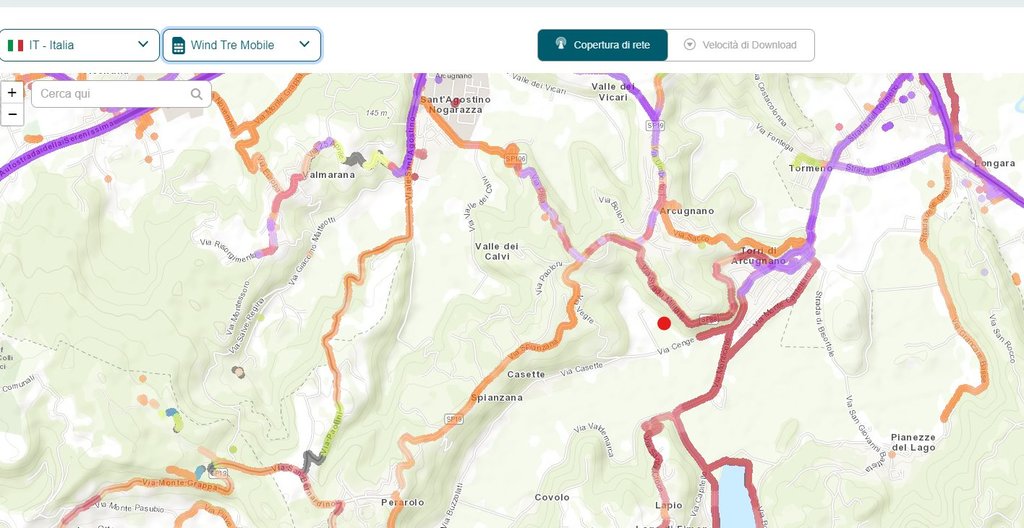Click the chevron next to Wind Tre Mobile
Image resolution: width=1024 pixels, height=528 pixels.
tap(304, 45)
